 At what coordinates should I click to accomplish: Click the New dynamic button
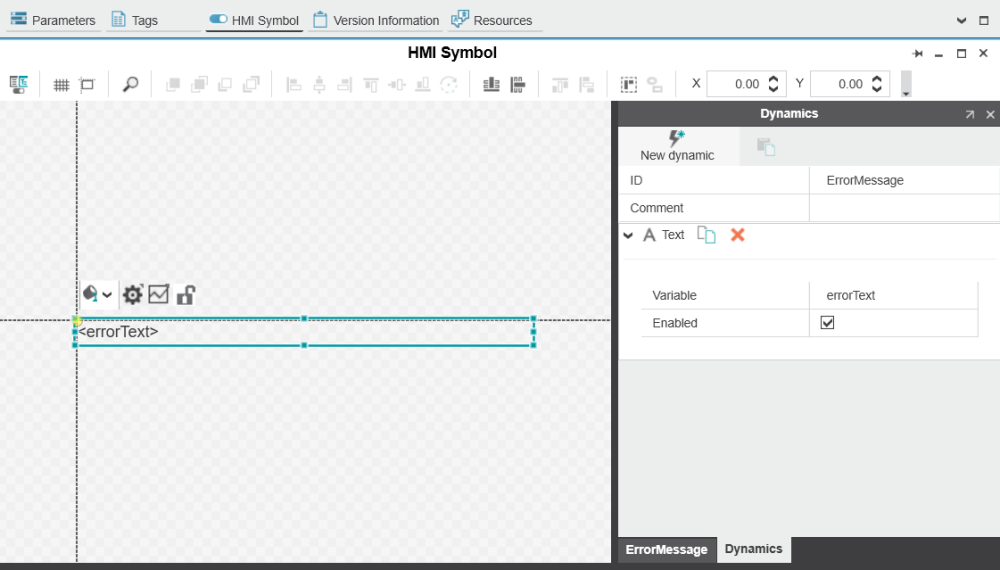(x=677, y=146)
